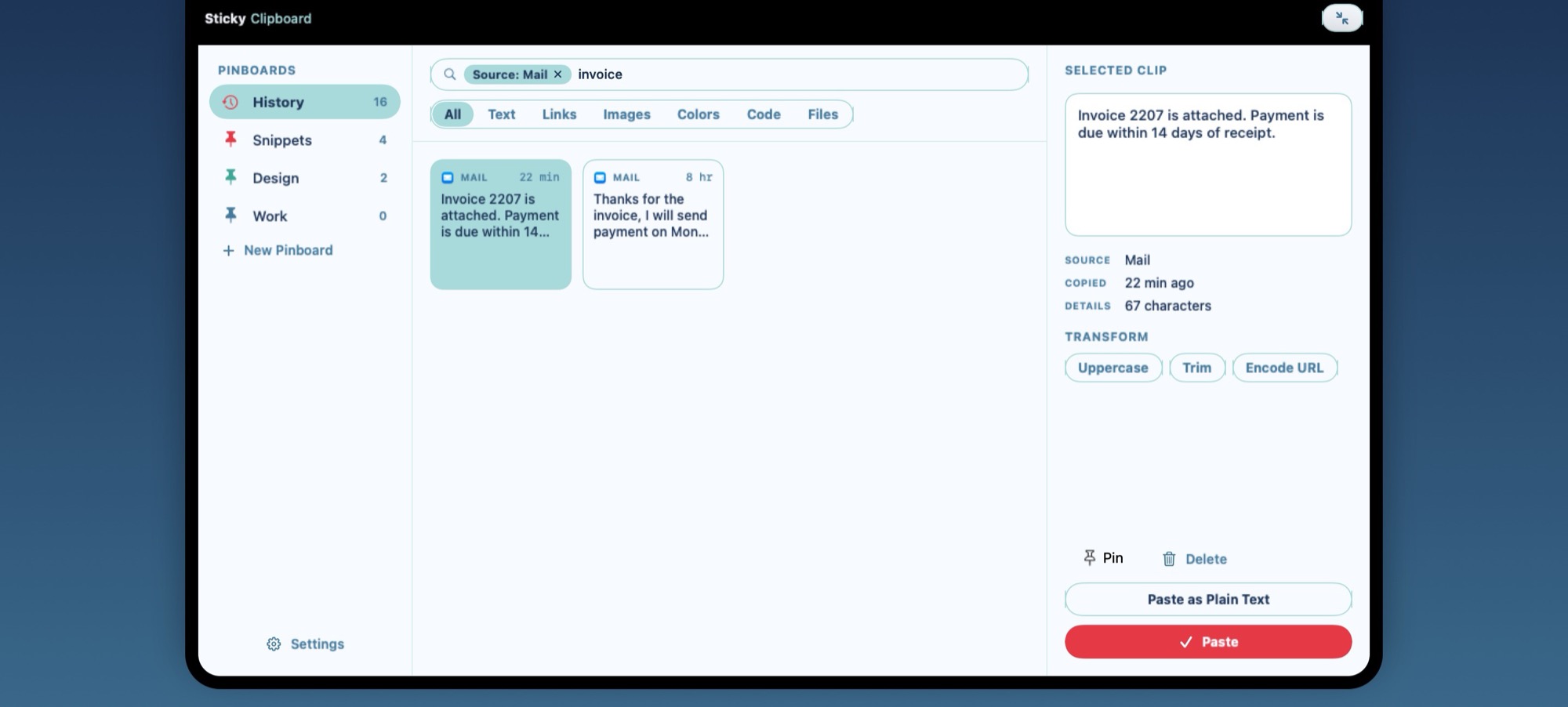The image size is (1568, 707).
Task: Filter clips by Colors
Action: (x=699, y=114)
